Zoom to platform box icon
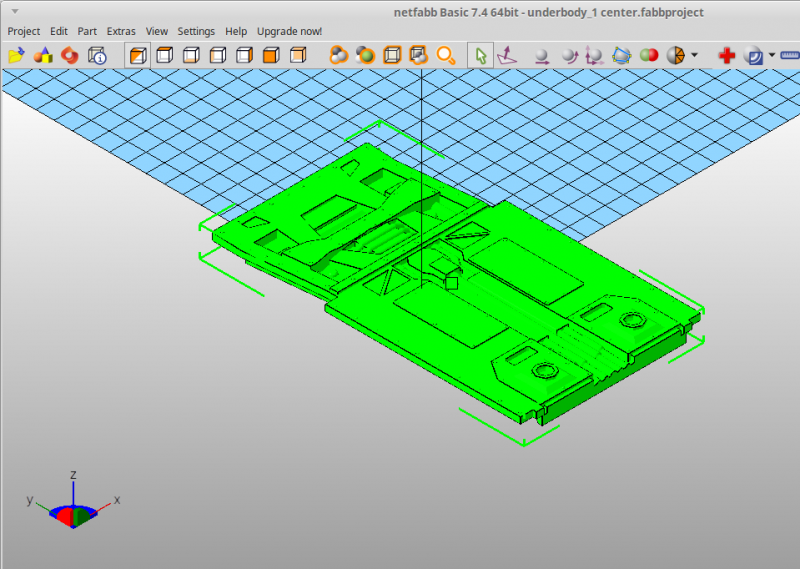 tap(392, 55)
